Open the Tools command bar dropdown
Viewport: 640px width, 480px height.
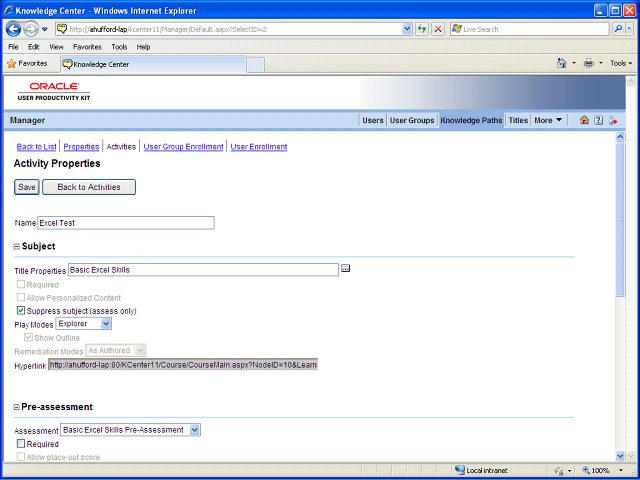(x=621, y=63)
